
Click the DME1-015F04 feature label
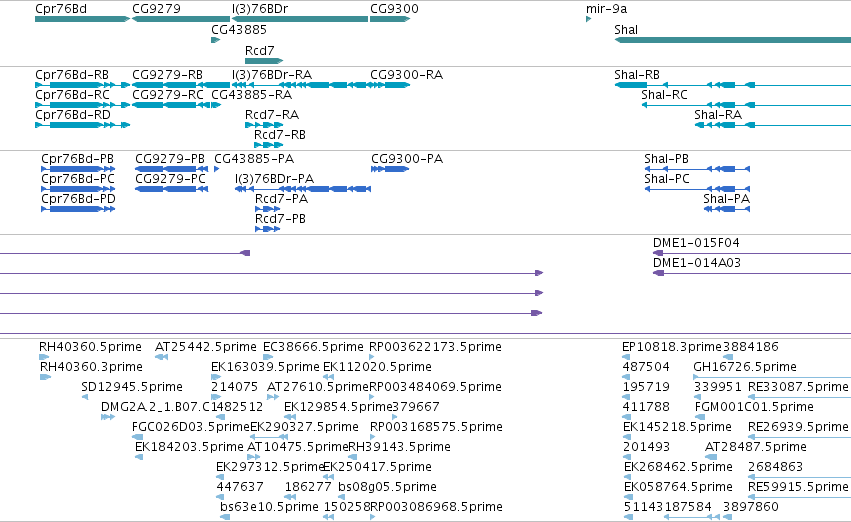[x=696, y=243]
